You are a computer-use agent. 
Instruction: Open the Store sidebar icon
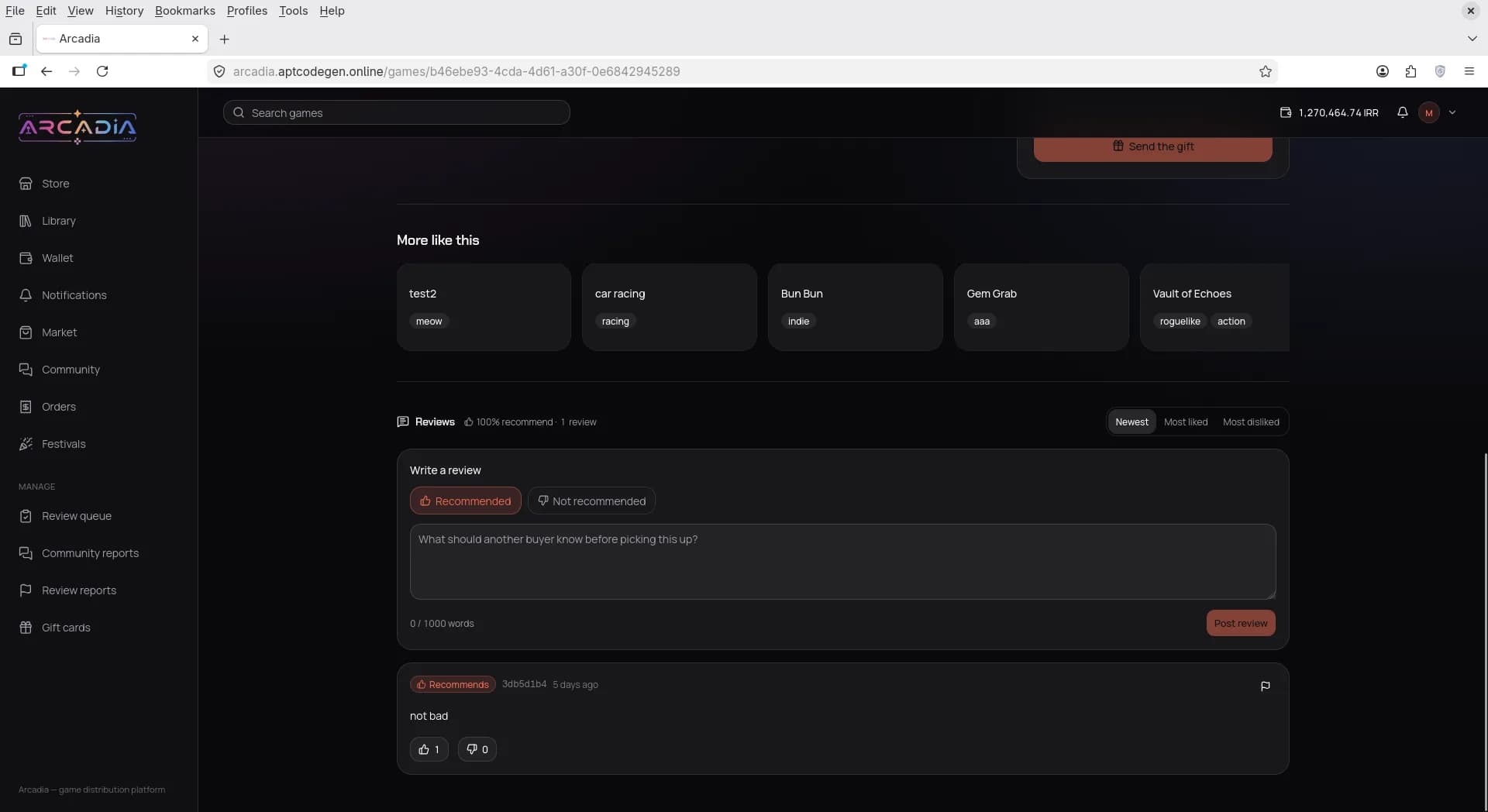[x=26, y=184]
